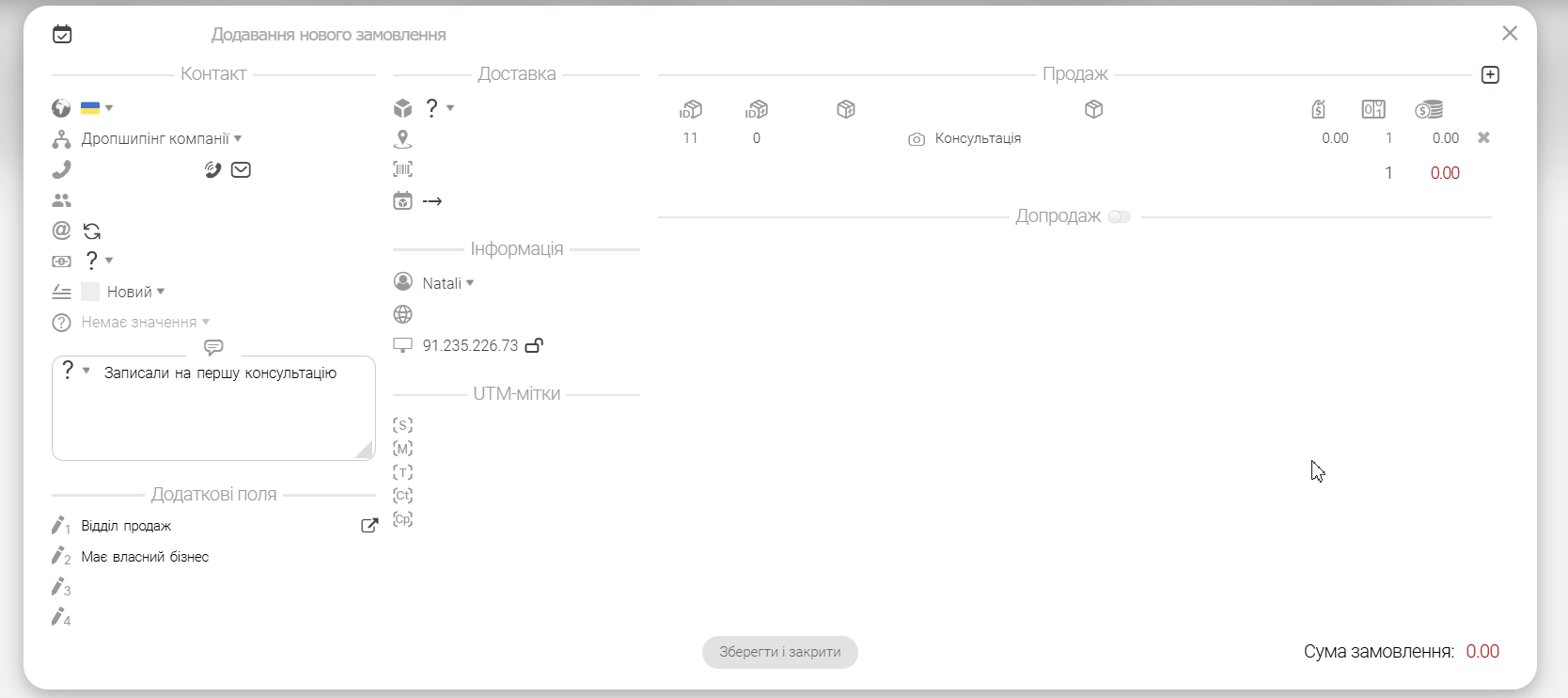Viewport: 1568px width, 698px height.
Task: Open the comment type question-mark dropdown
Action: (75, 371)
